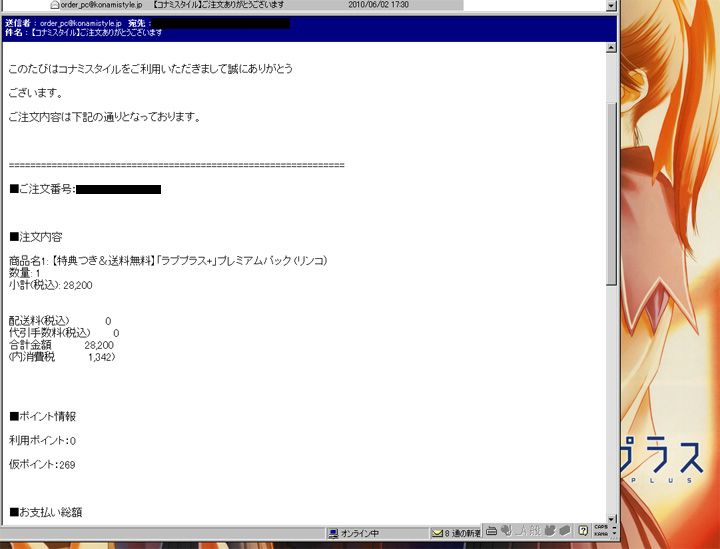Open the language bar options dropdown arrow

(x=614, y=535)
